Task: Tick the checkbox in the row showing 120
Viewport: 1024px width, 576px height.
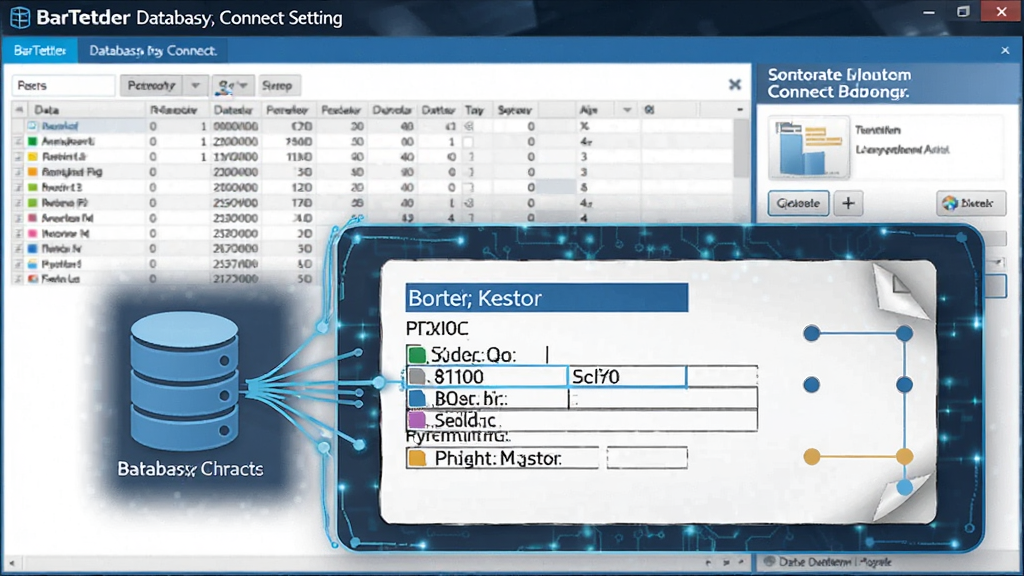Action: click(468, 187)
